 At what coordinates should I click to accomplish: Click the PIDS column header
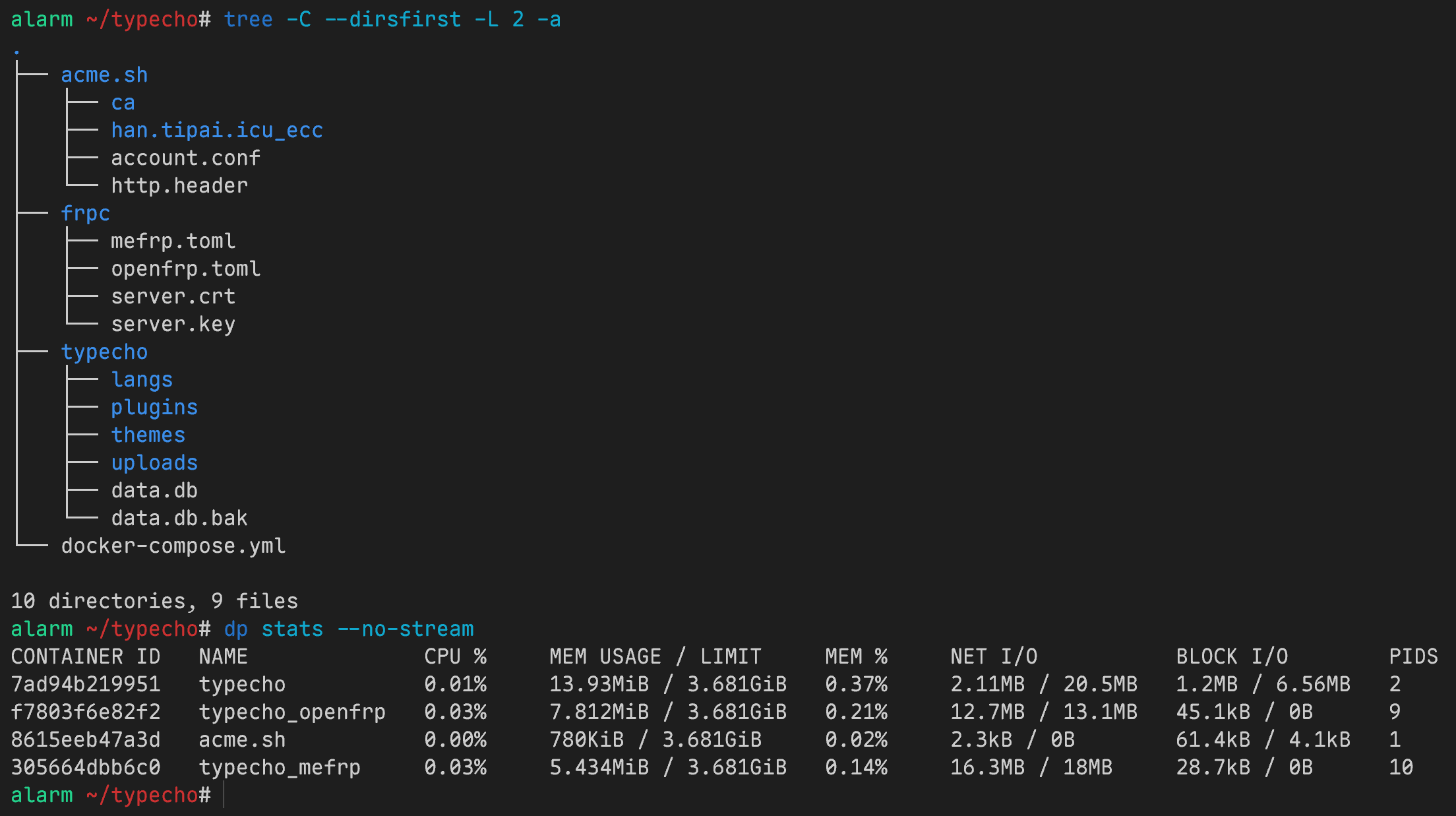click(1413, 657)
